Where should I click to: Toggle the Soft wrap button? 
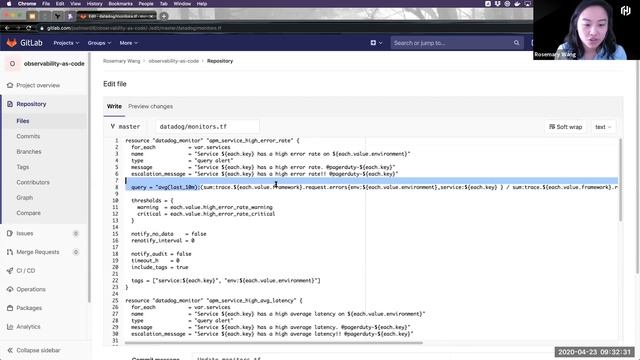[565, 127]
